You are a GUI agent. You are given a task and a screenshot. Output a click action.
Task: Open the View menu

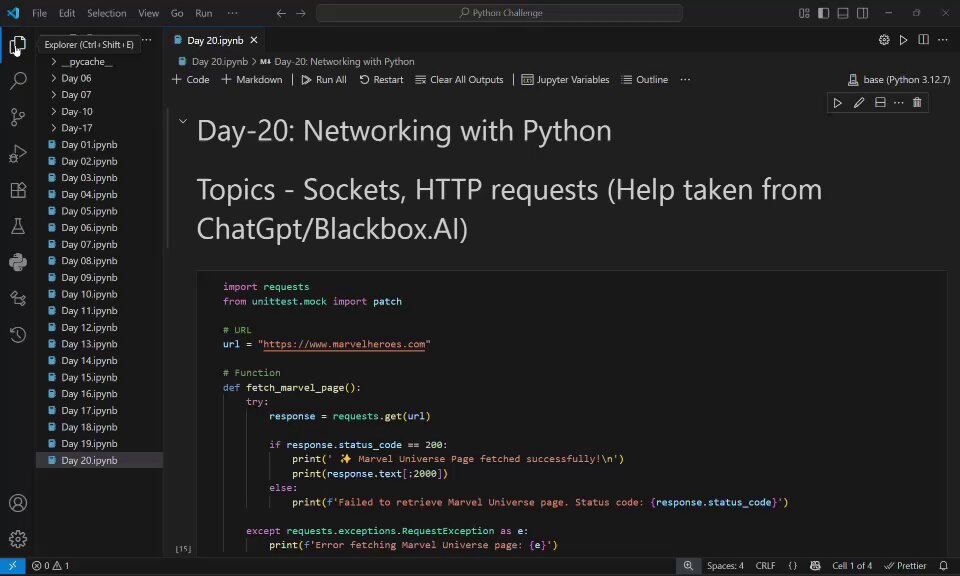148,13
